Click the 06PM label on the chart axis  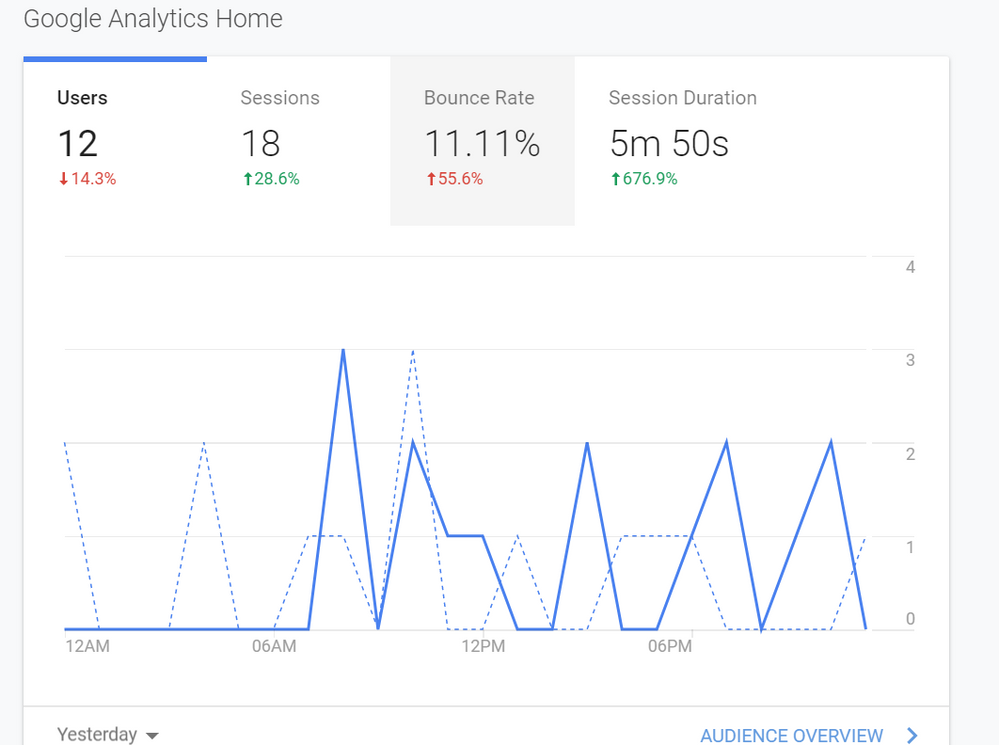point(670,646)
